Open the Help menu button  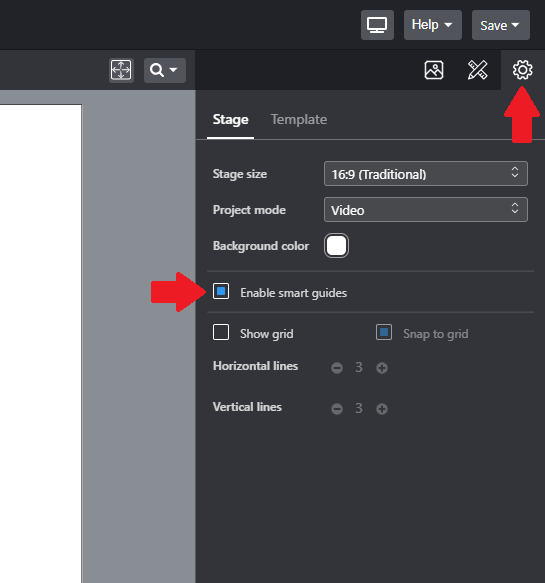pos(433,25)
